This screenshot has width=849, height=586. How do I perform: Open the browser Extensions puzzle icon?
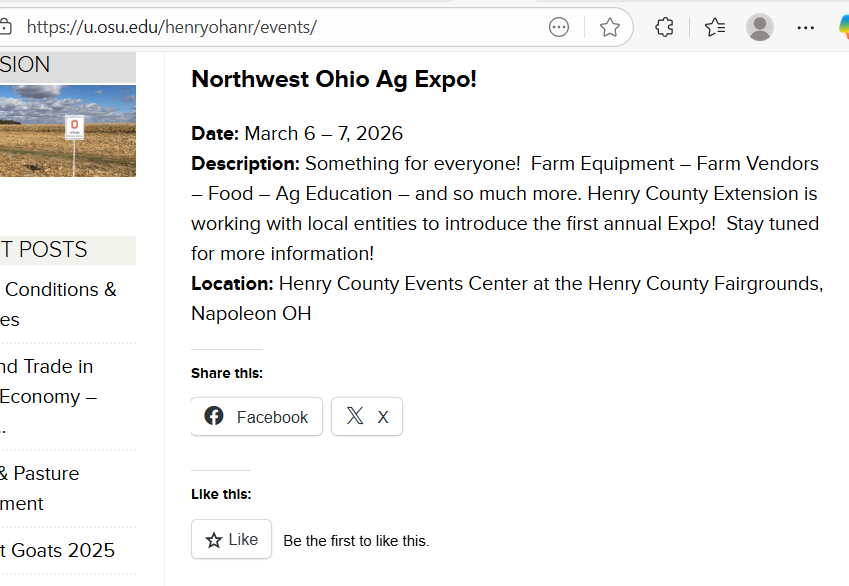(x=664, y=27)
